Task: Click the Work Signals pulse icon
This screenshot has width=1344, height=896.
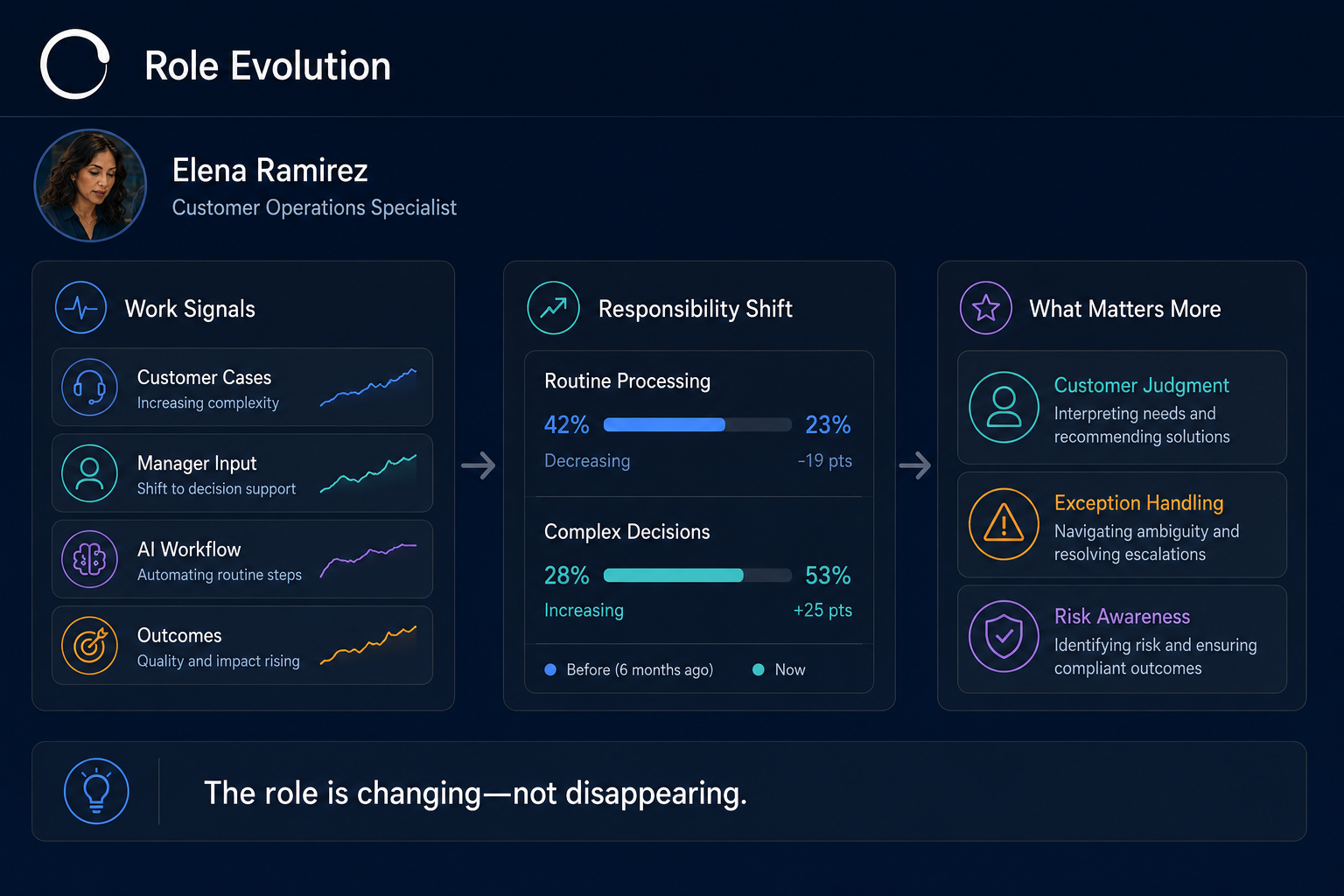Action: (81, 308)
